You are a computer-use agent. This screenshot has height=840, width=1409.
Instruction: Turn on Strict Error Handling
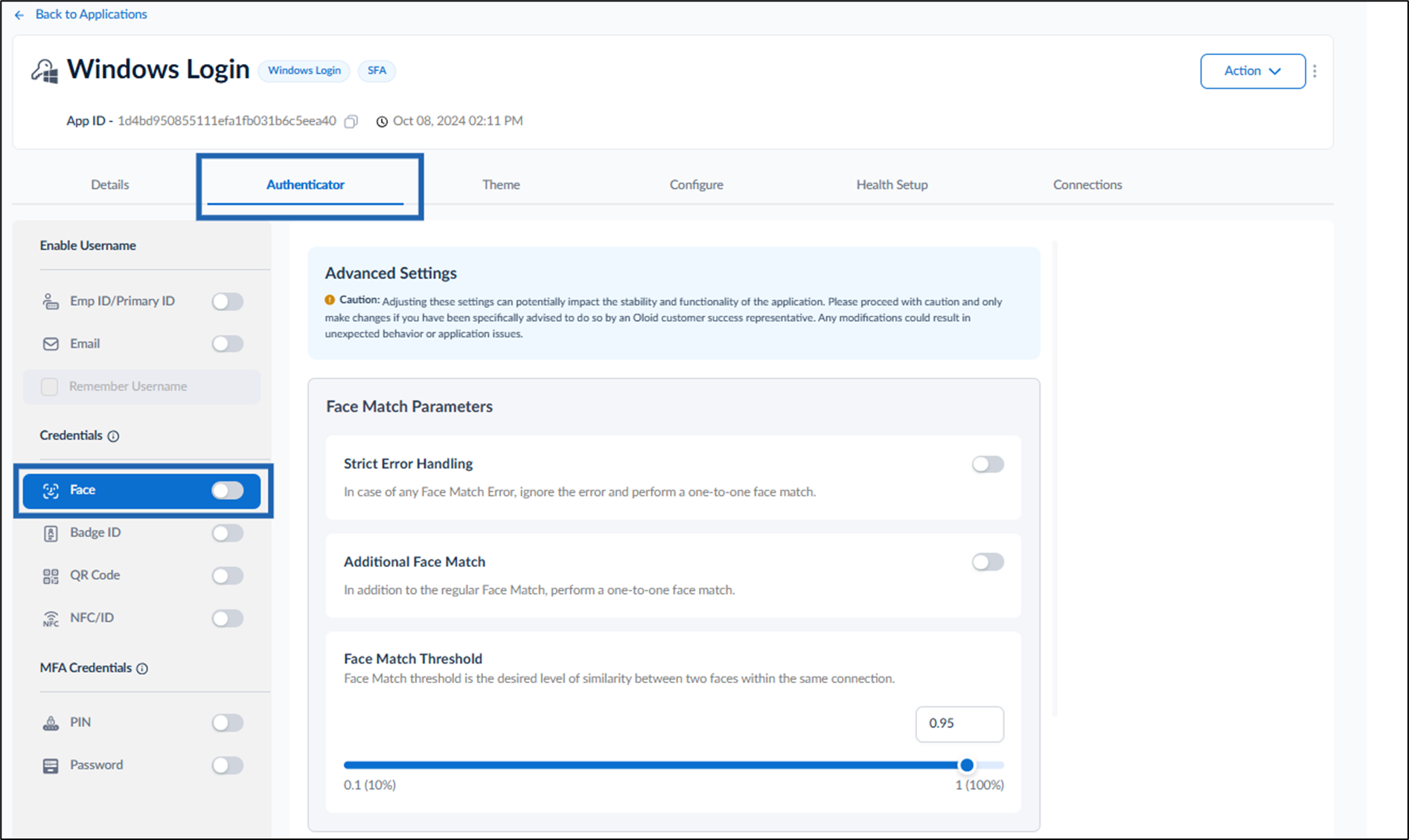[x=988, y=464]
